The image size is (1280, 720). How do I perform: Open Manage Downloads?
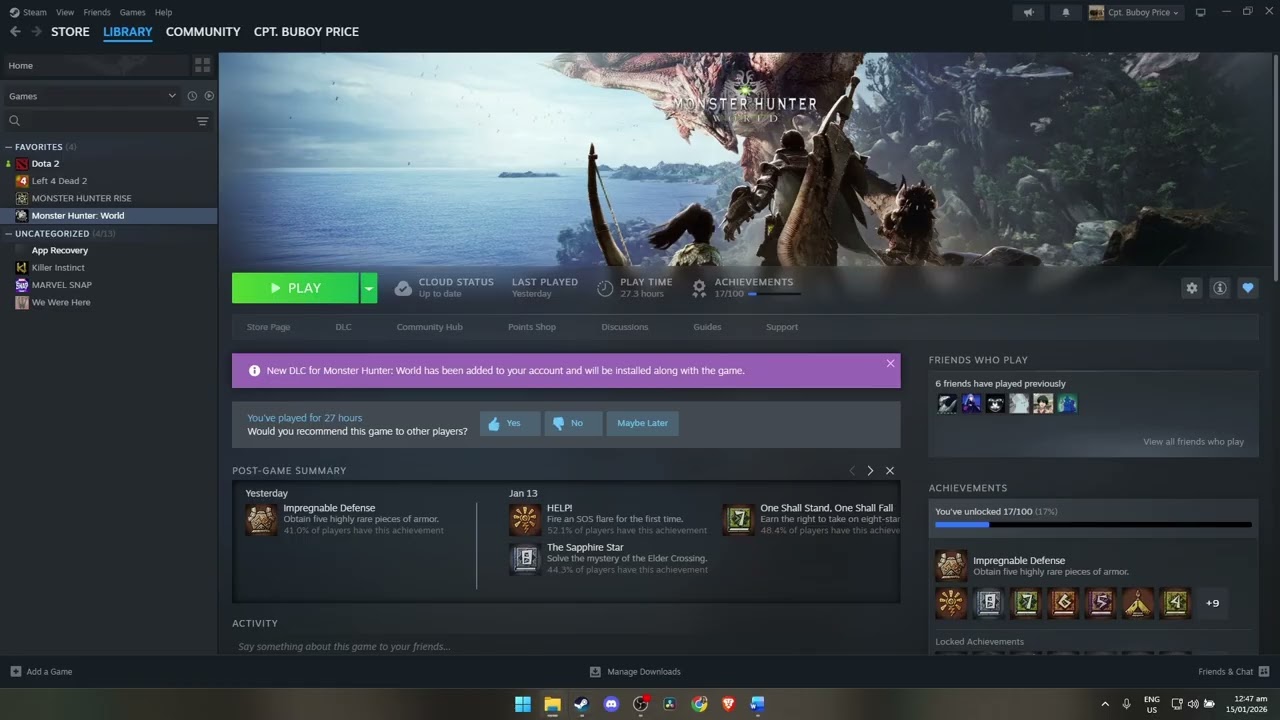(x=635, y=672)
